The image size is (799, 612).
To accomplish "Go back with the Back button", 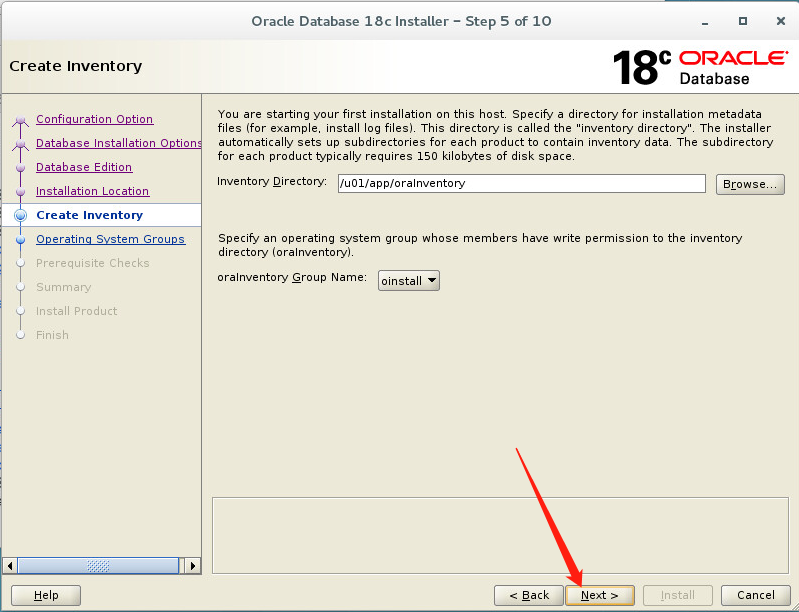I will (529, 595).
